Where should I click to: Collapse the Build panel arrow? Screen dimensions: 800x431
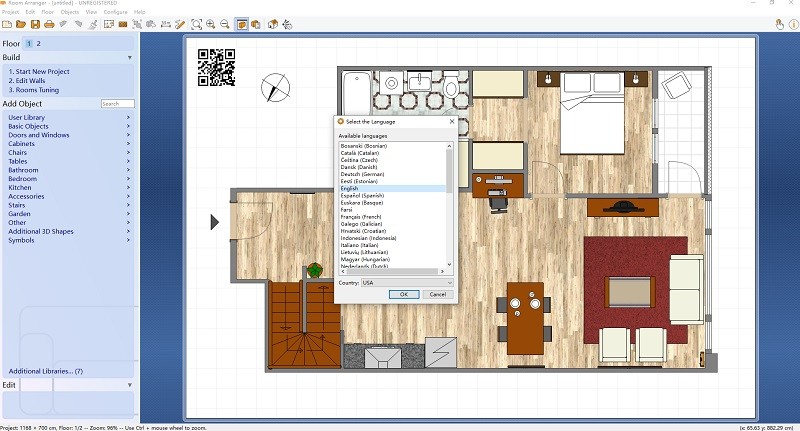click(130, 58)
